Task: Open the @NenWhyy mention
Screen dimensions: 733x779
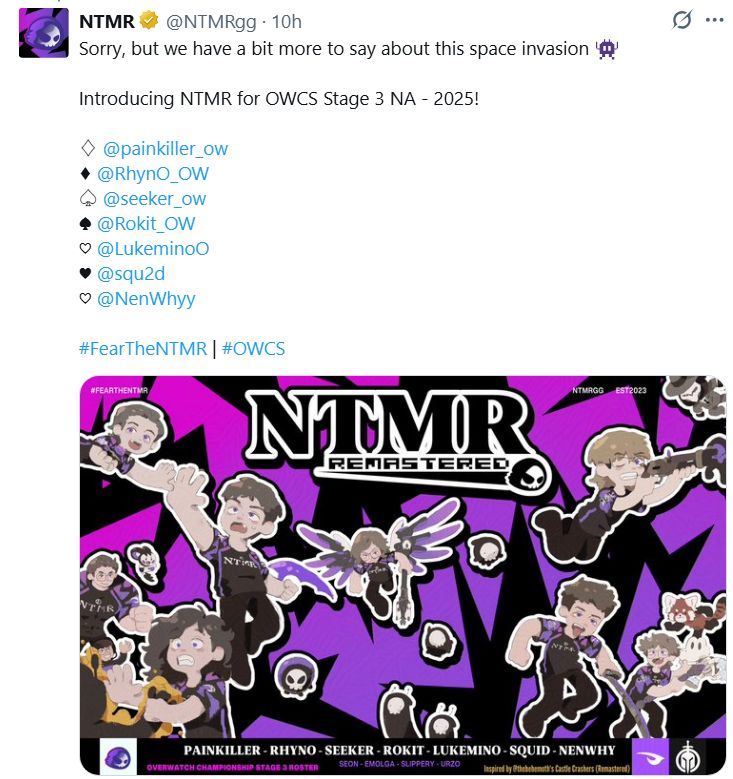Action: 146,299
